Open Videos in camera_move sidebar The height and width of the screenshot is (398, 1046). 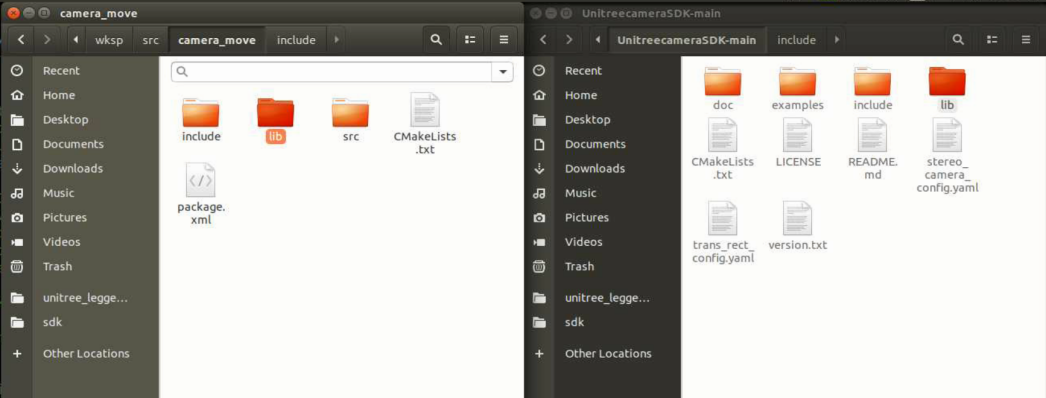coord(80,242)
